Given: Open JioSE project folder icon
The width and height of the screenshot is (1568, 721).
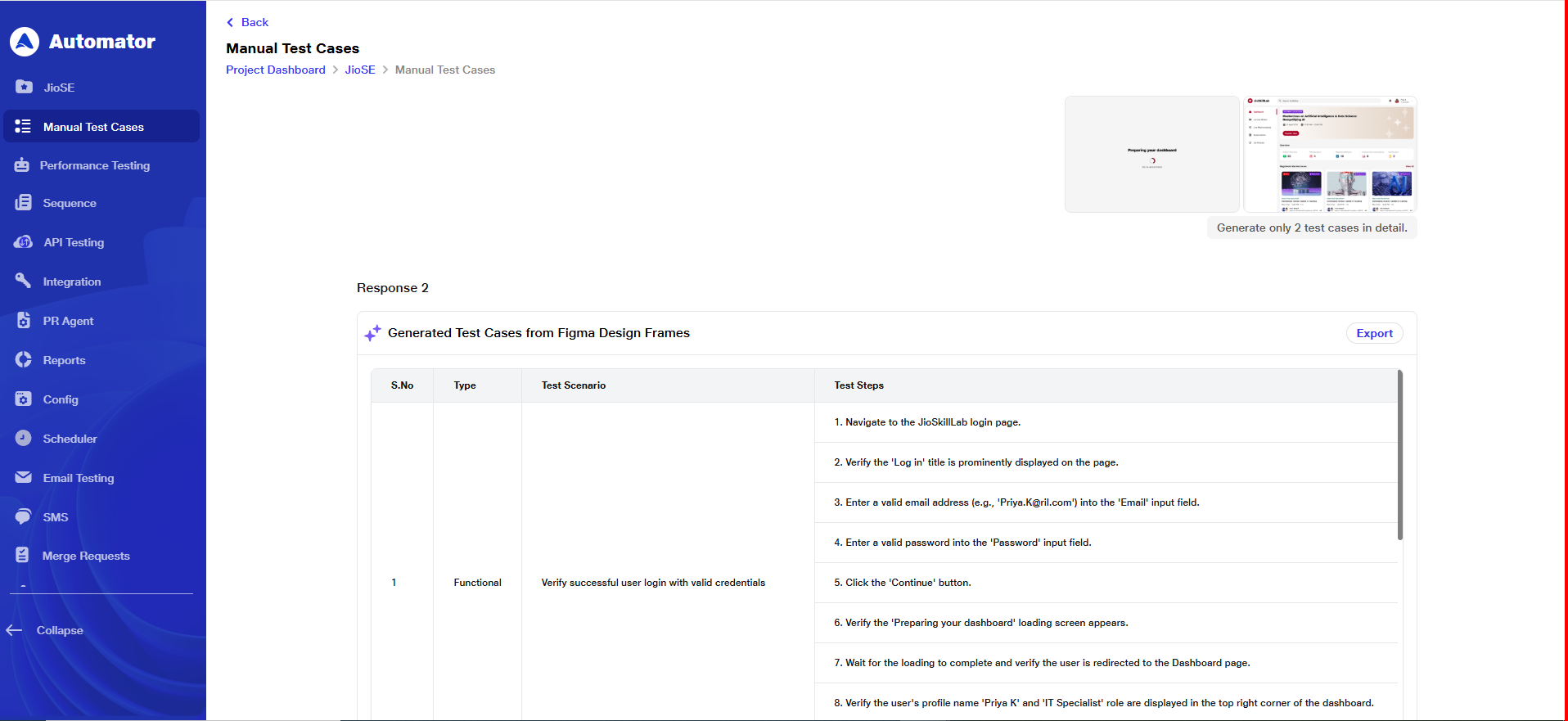Looking at the screenshot, I should point(24,87).
